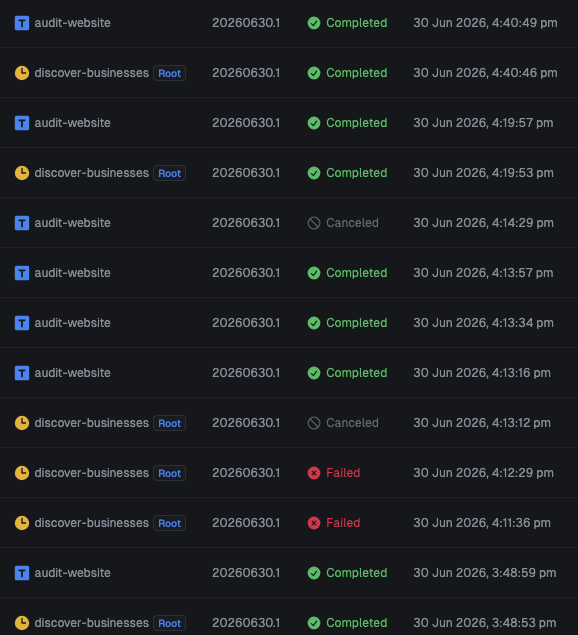This screenshot has height=635, width=578.
Task: Open audit-website run from 4:40:49 pm
Action: pyautogui.click(x=73, y=23)
